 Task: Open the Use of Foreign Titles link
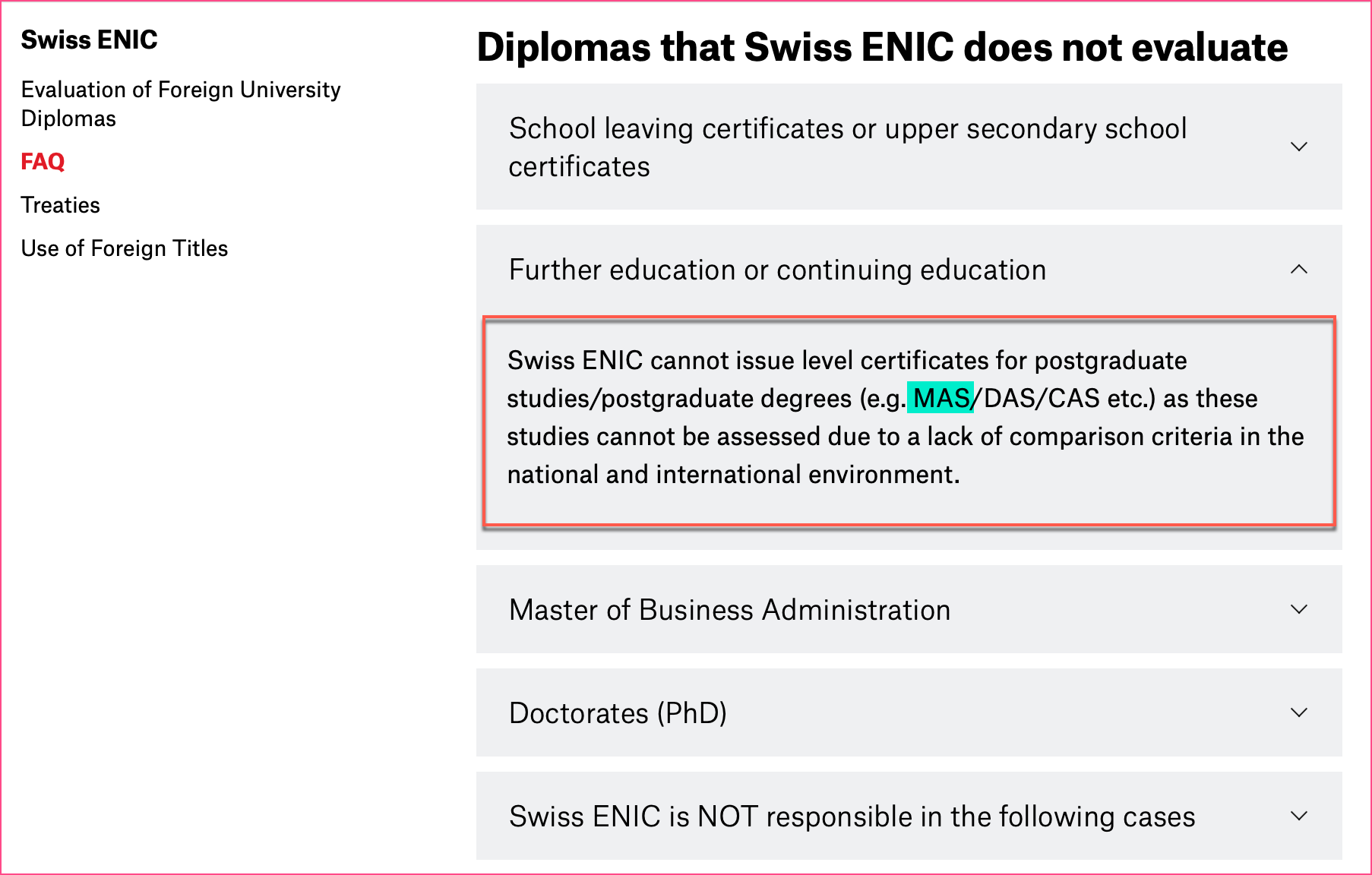[125, 248]
